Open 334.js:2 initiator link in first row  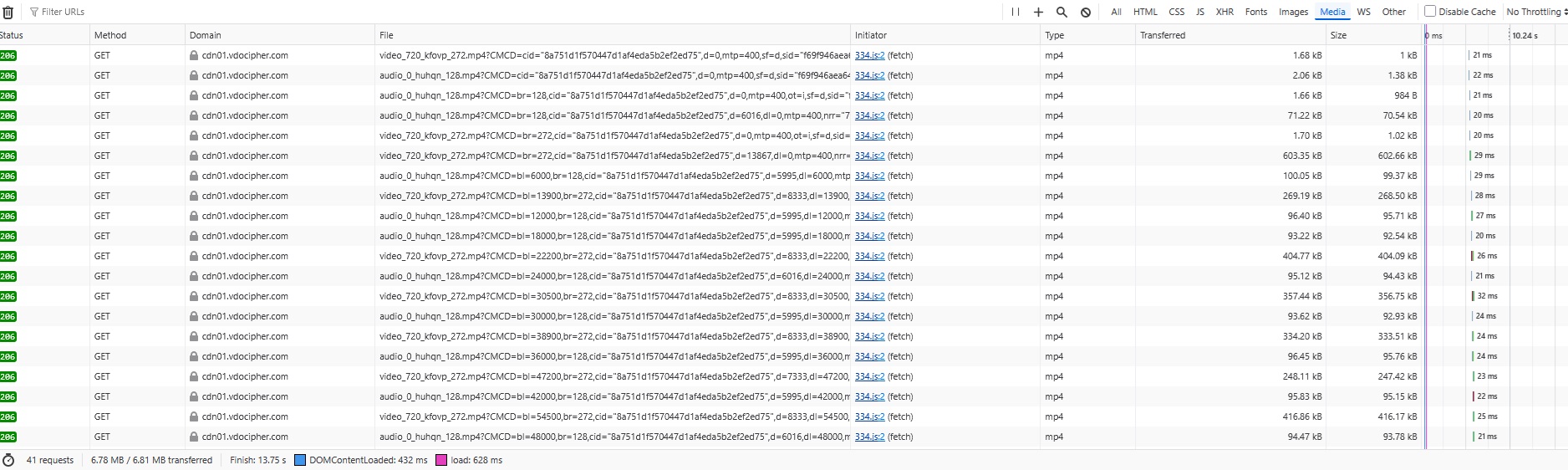[x=869, y=55]
